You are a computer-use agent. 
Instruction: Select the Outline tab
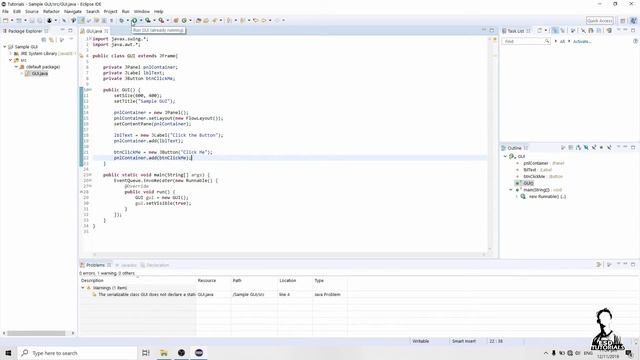tap(514, 148)
